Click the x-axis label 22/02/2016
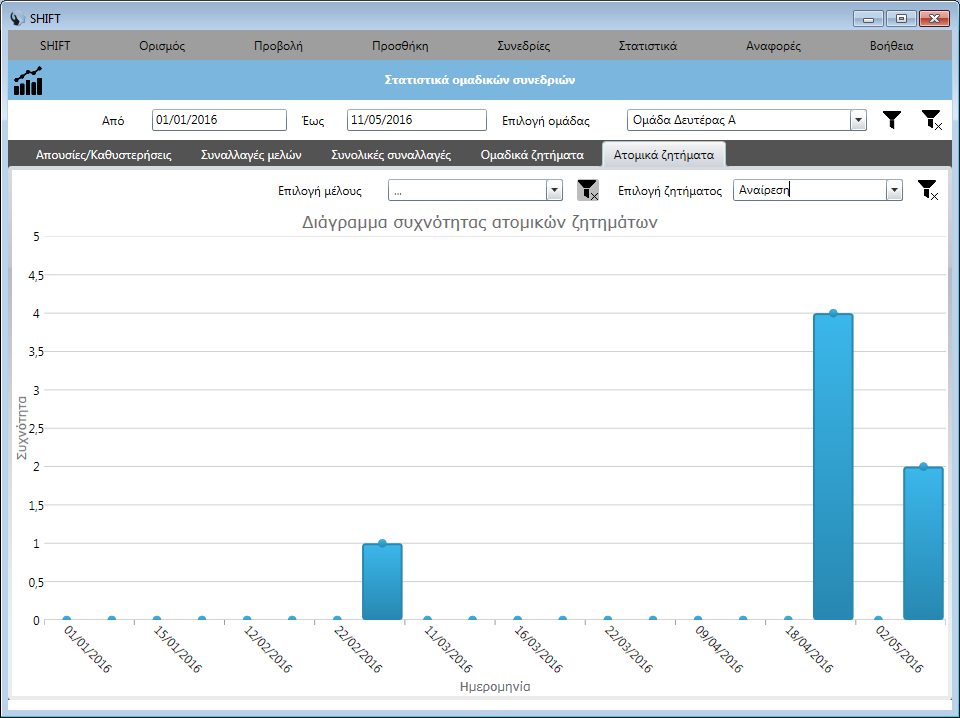 tap(358, 649)
